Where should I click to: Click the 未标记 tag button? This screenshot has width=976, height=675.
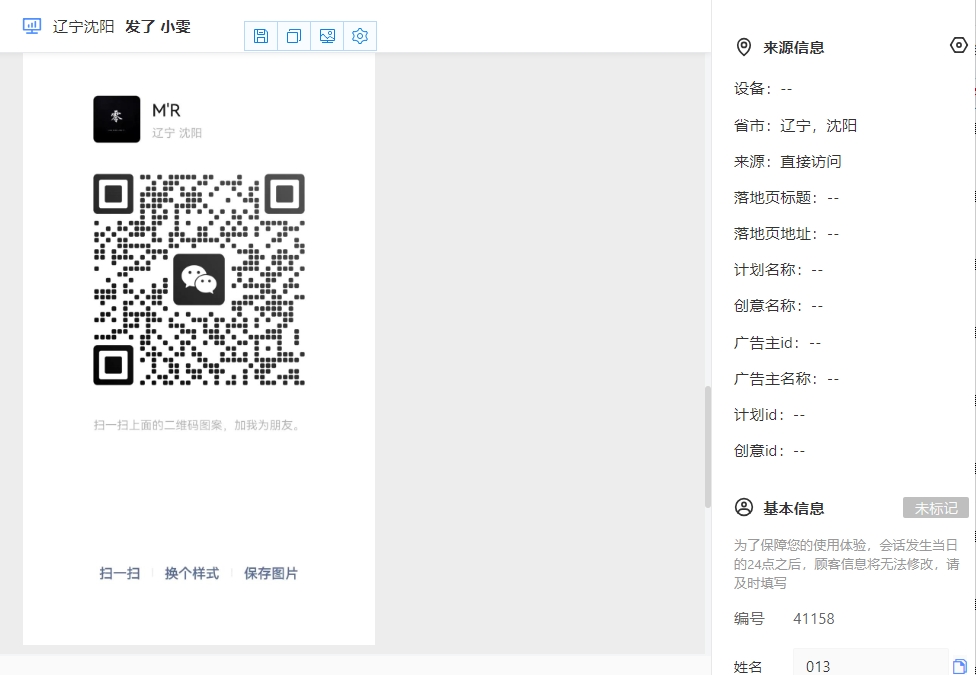pyautogui.click(x=936, y=507)
